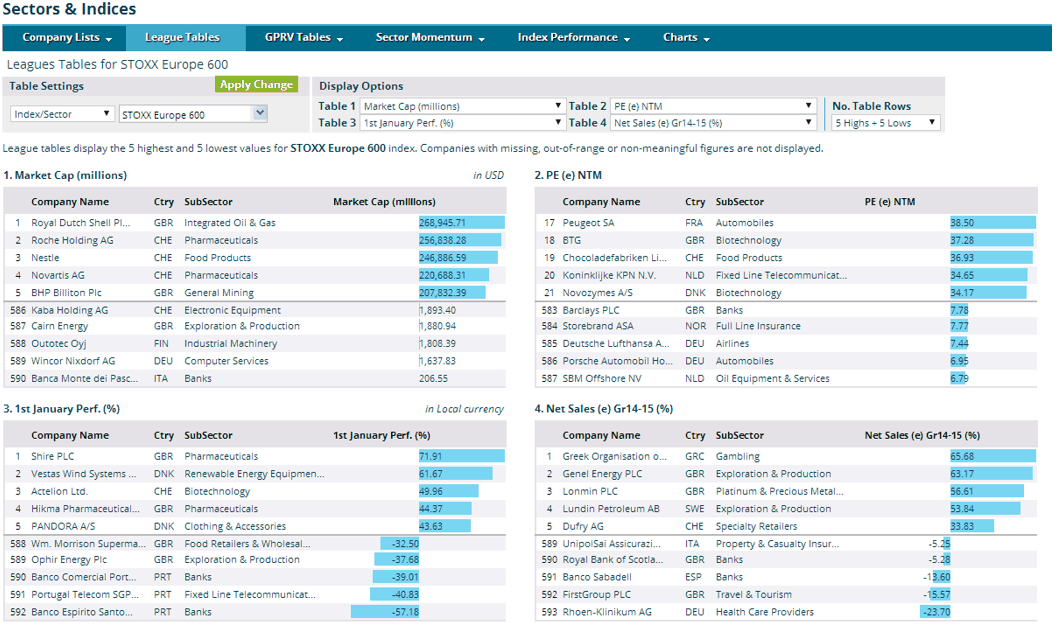Open Table 2 PE (e) NTM dropdown
1057x629 pixels.
pyautogui.click(x=714, y=106)
